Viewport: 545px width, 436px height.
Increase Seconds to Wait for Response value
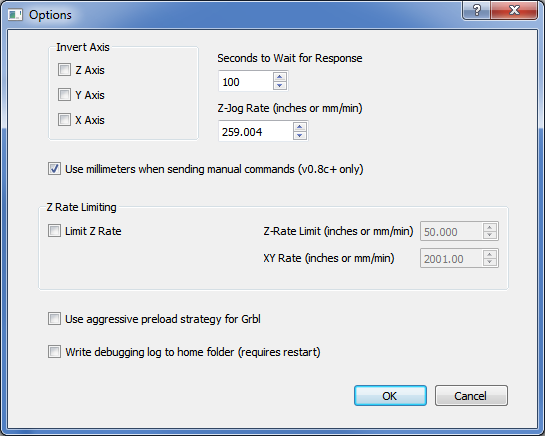click(280, 76)
